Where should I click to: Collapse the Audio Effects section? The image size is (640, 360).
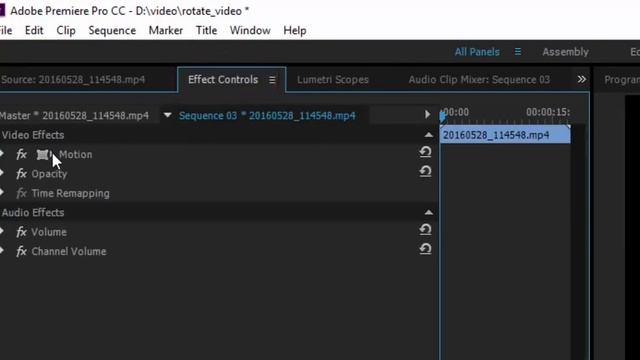[429, 212]
